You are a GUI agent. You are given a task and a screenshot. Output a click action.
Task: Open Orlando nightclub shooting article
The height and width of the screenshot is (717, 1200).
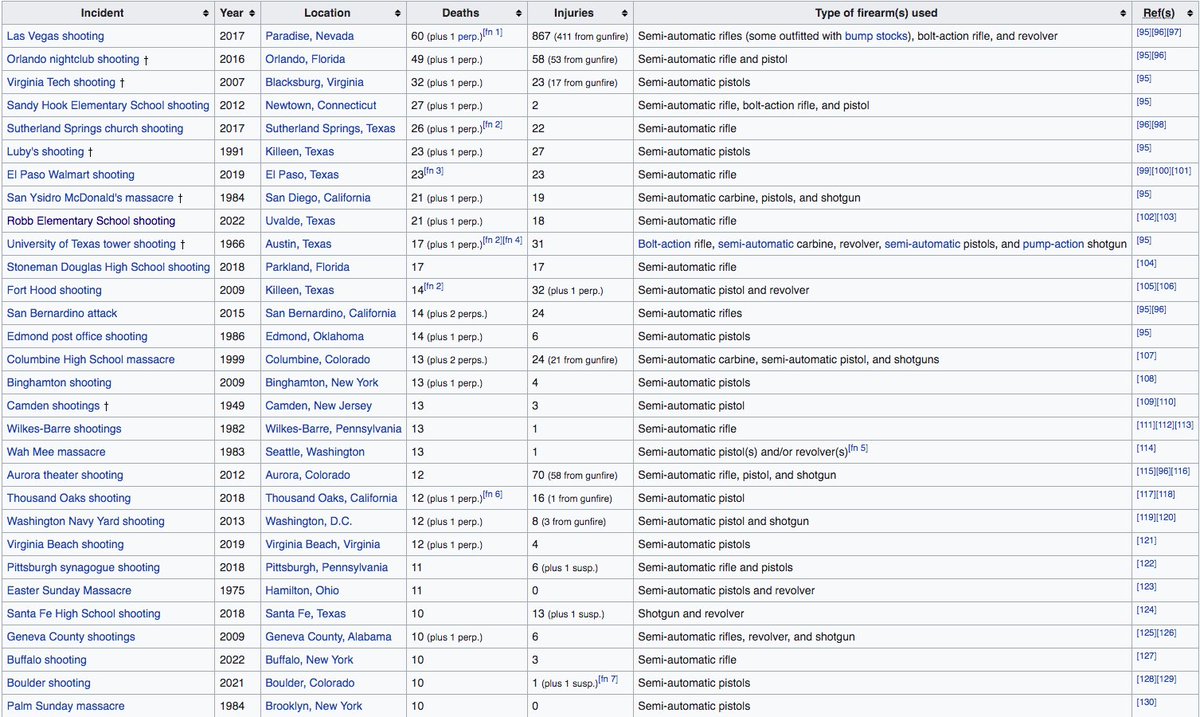tap(73, 59)
